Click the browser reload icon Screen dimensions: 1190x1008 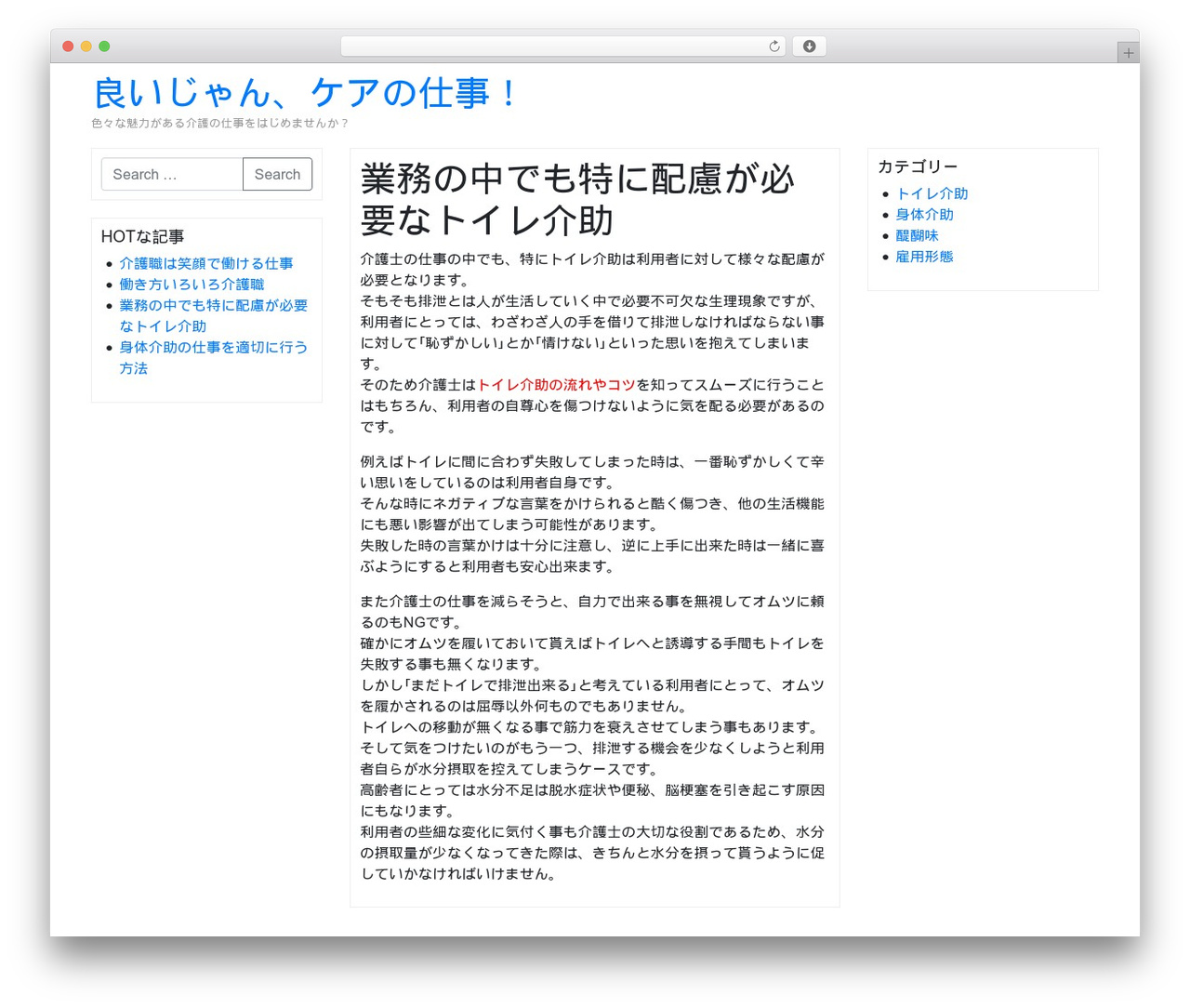tap(773, 46)
